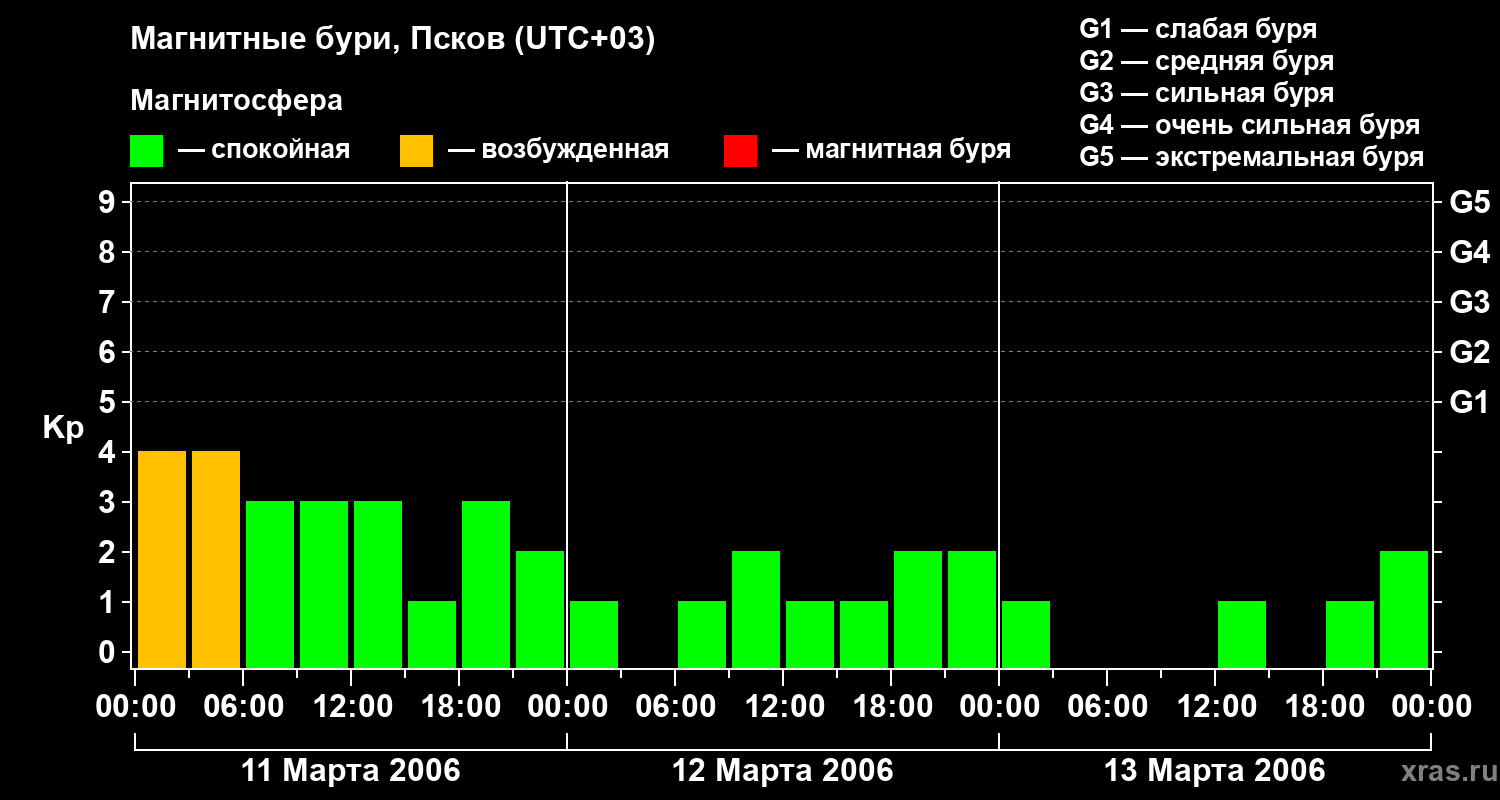Click the orange 'возбужденная' legend swatch

pyautogui.click(x=416, y=151)
